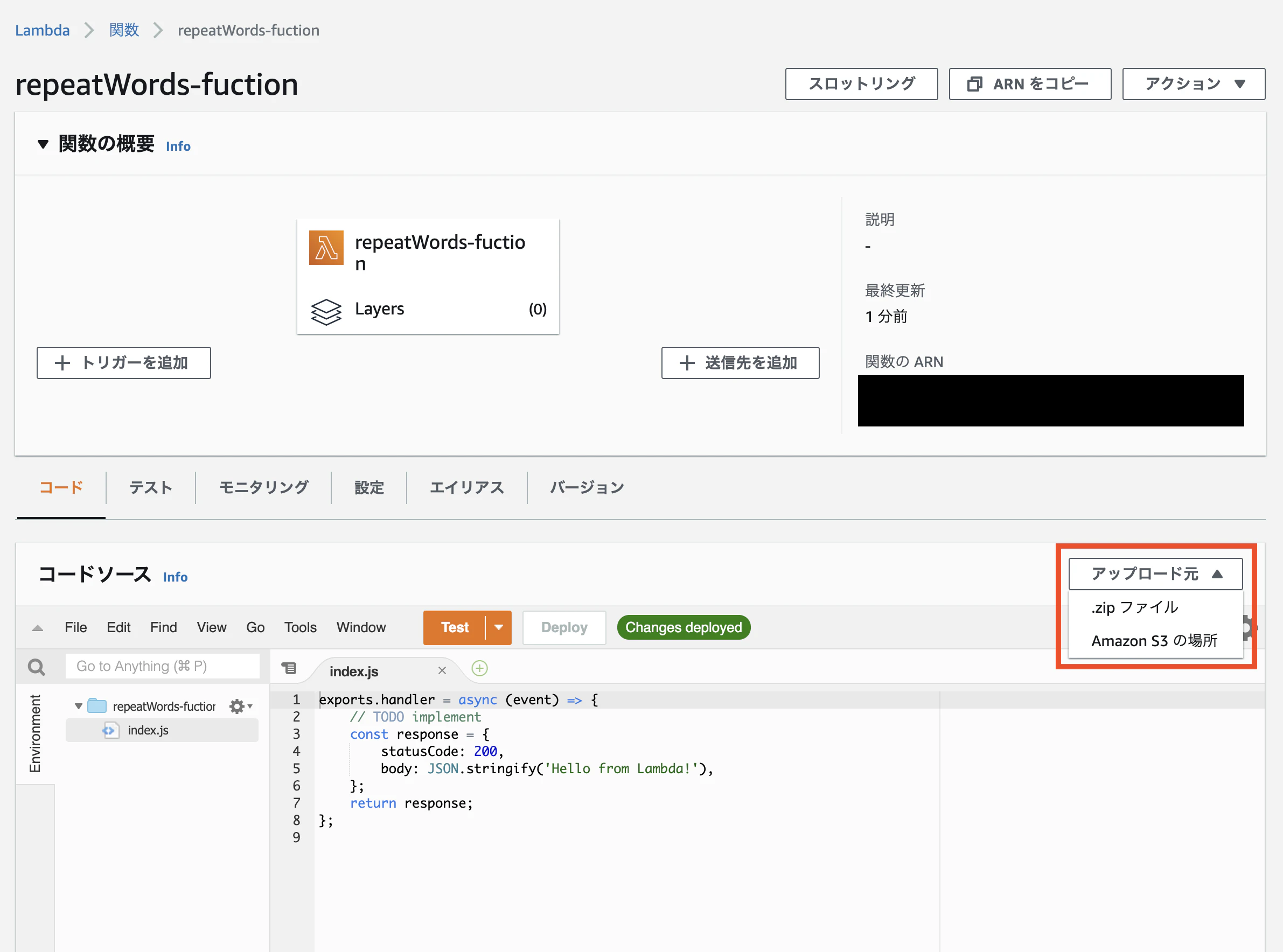Image resolution: width=1283 pixels, height=952 pixels.
Task: Open Info link next to 関数の概要
Action: coord(178,146)
